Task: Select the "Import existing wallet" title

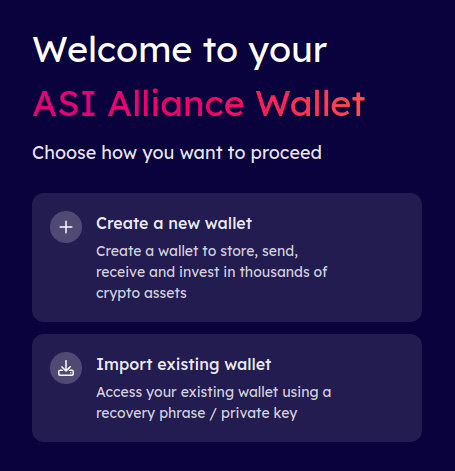Action: 184,364
